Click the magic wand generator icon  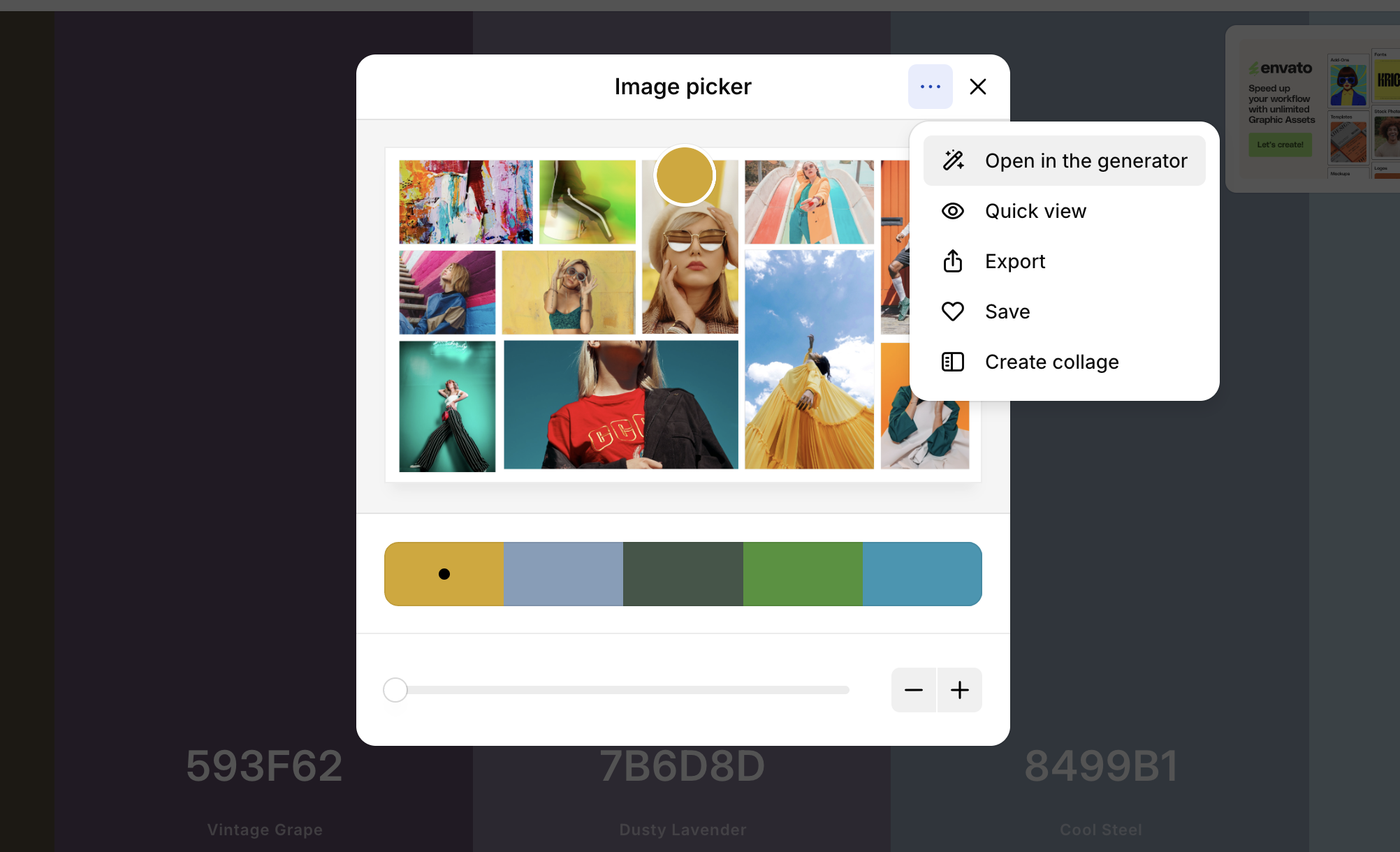click(x=953, y=161)
